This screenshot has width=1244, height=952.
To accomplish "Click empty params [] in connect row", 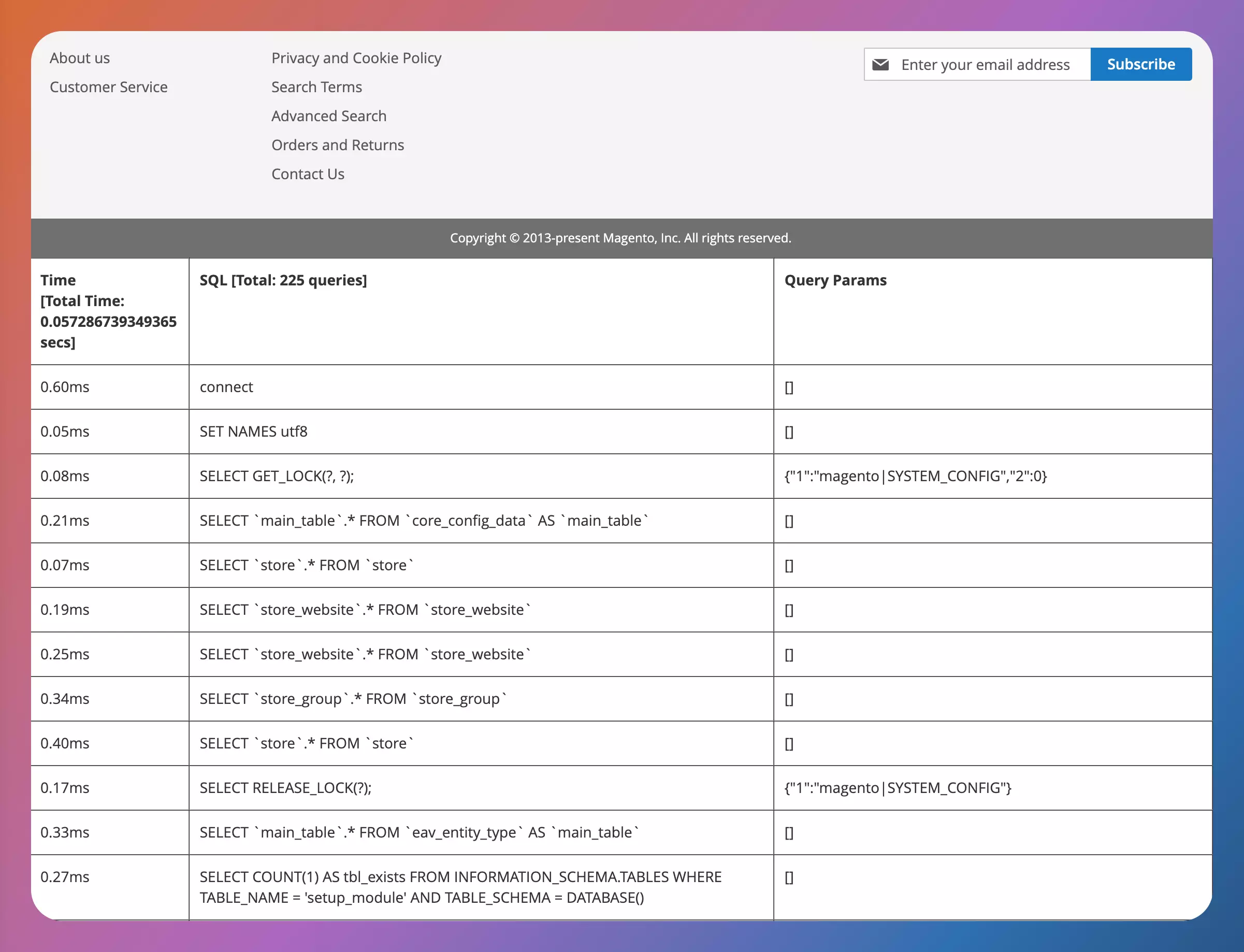I will (993, 387).
